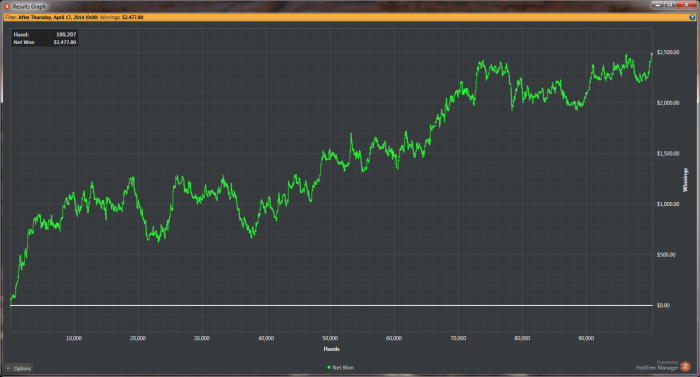Open the Options panel button
This screenshot has height=377, width=700.
point(19,369)
